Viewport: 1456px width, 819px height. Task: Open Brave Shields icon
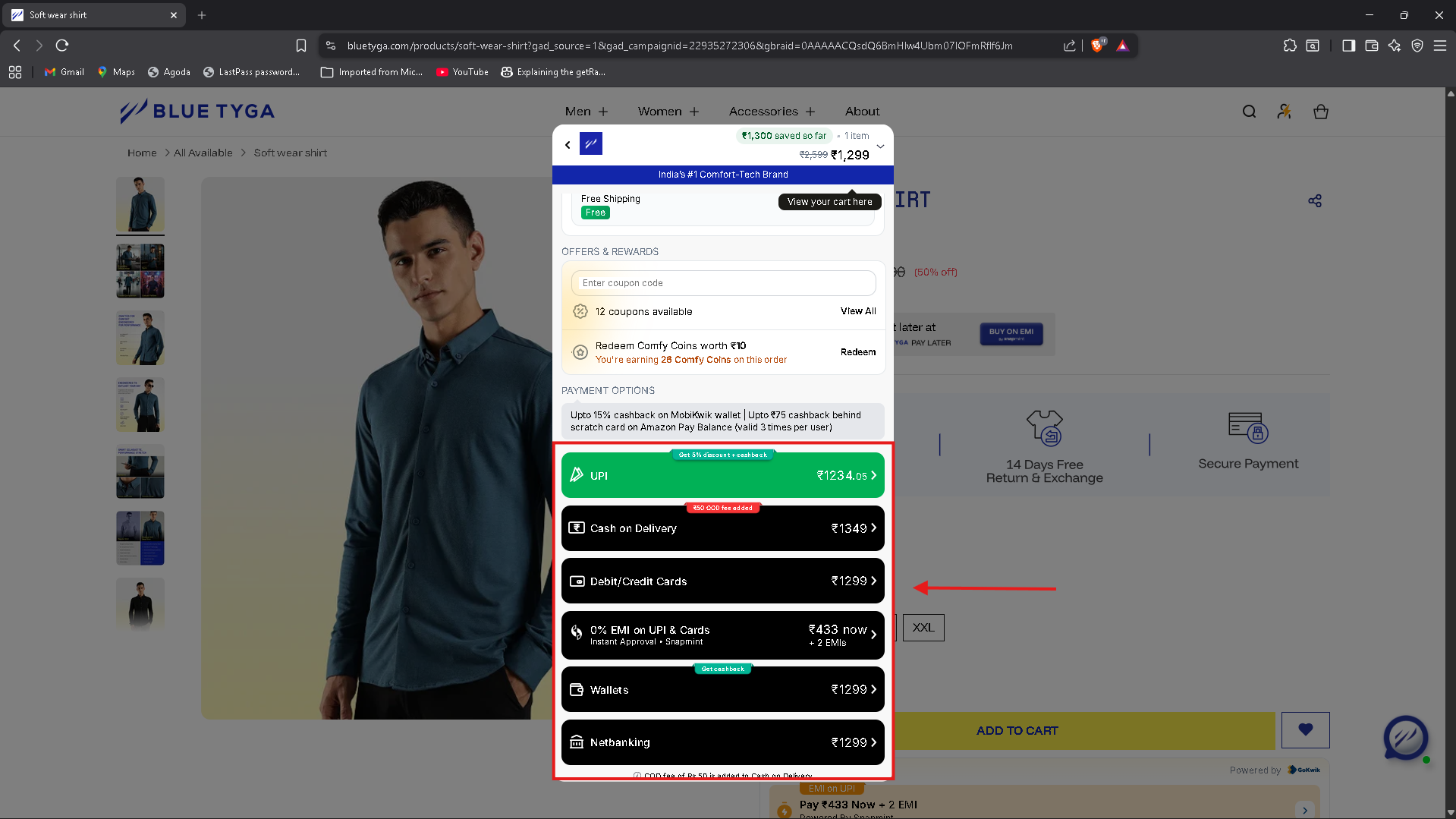point(1097,46)
